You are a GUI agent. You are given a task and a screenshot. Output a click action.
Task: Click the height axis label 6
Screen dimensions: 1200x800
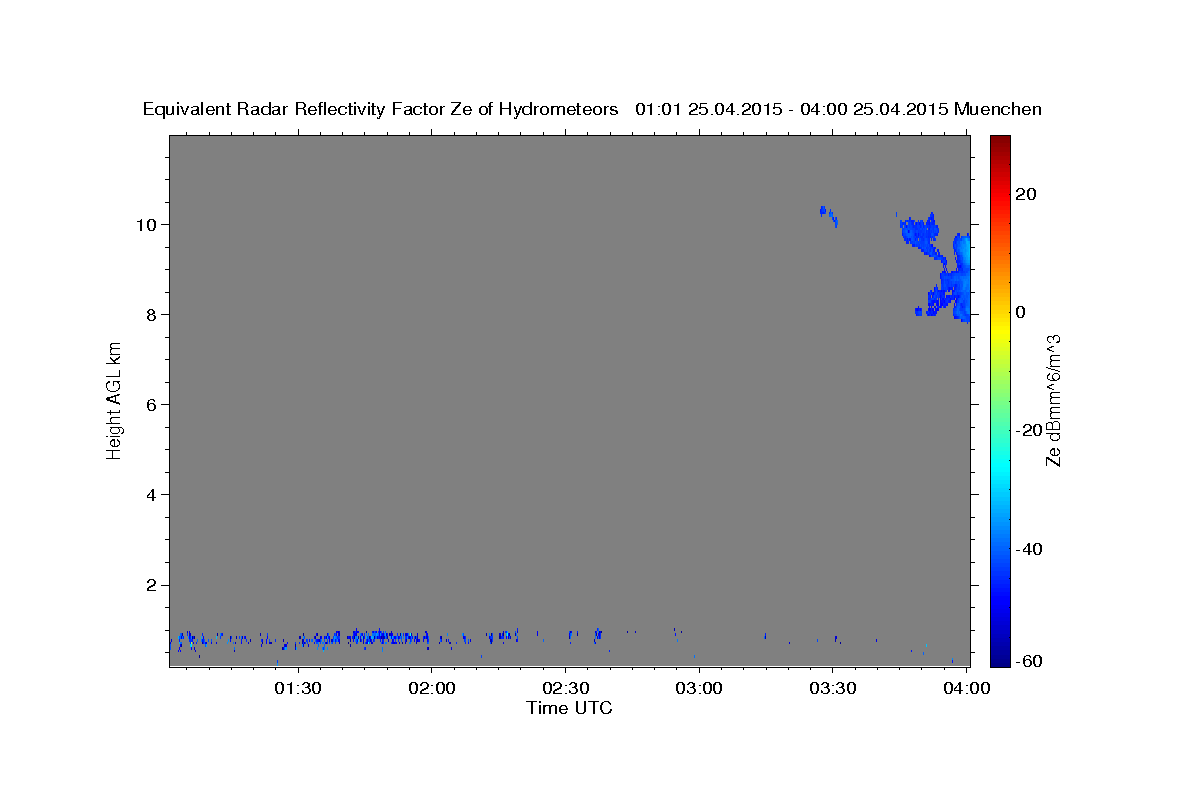click(150, 404)
